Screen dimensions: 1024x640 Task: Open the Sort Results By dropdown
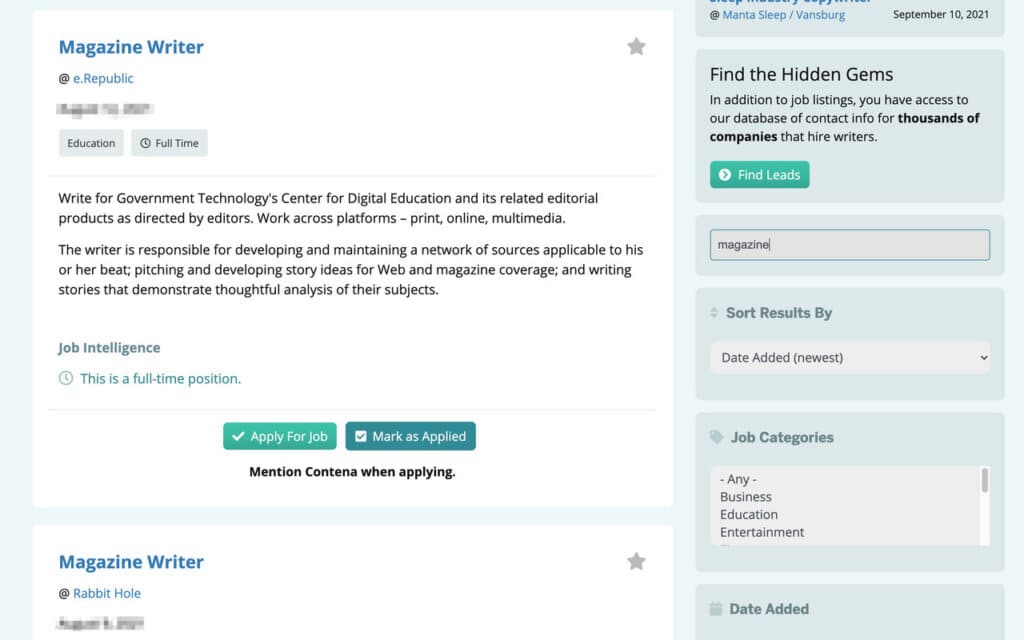point(849,357)
